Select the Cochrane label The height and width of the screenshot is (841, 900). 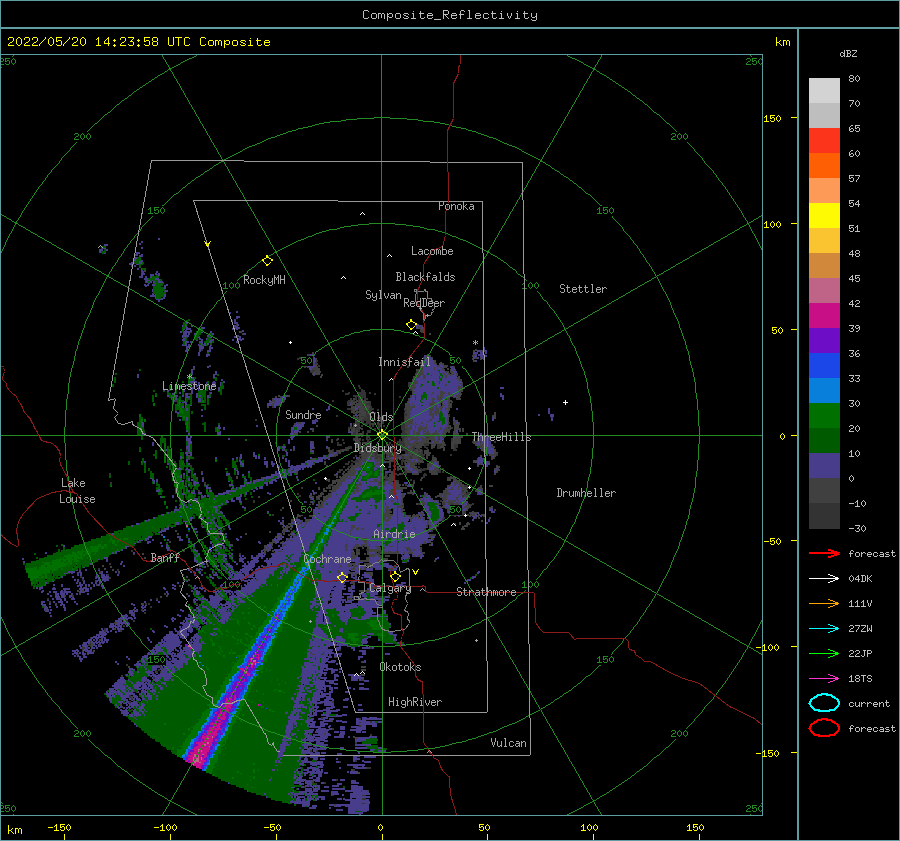pos(327,559)
